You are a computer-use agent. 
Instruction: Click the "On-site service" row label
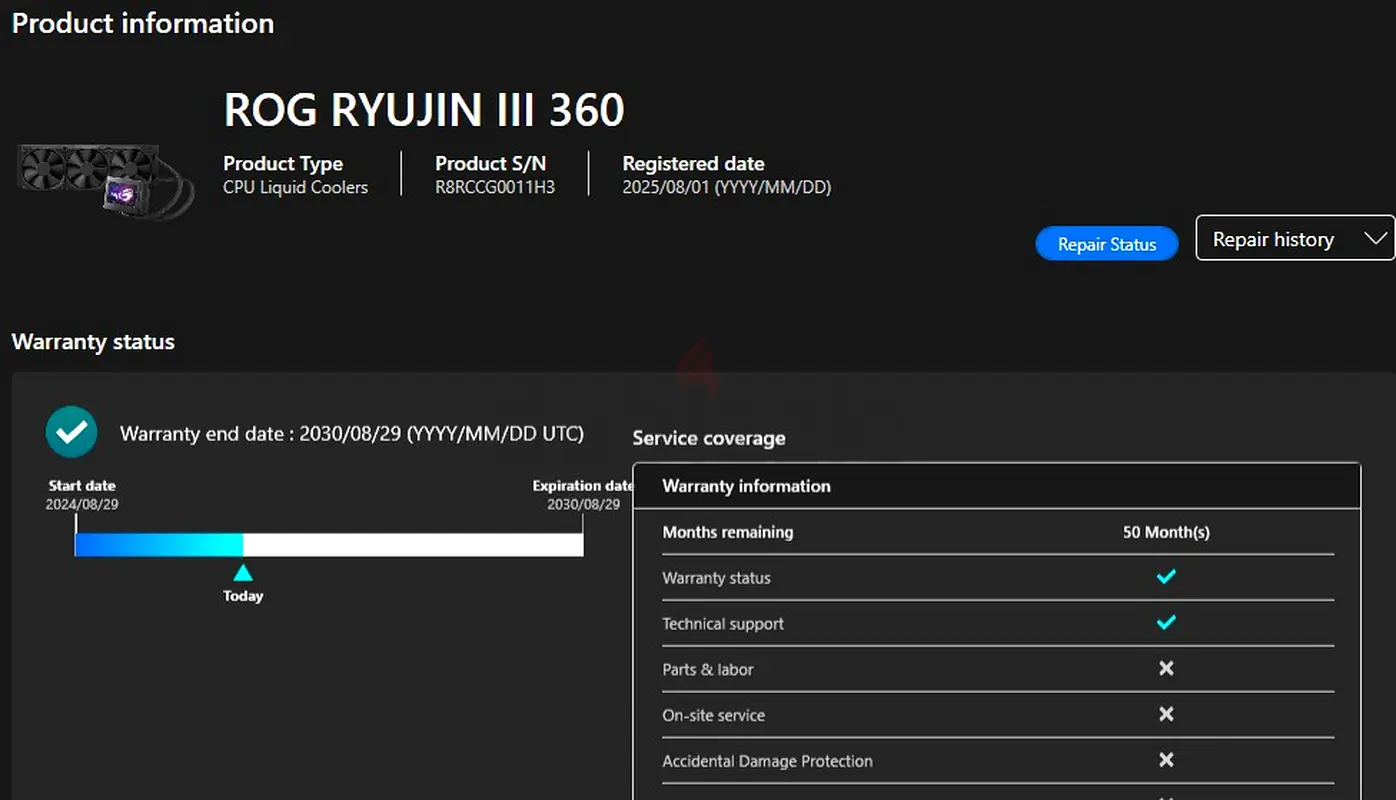tap(714, 716)
